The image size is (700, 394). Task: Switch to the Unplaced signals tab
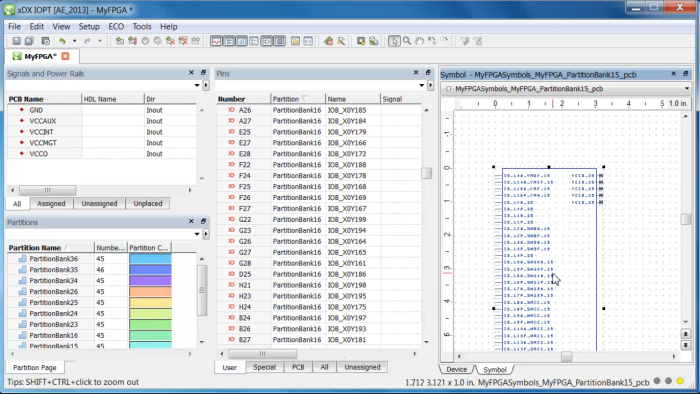tap(148, 203)
